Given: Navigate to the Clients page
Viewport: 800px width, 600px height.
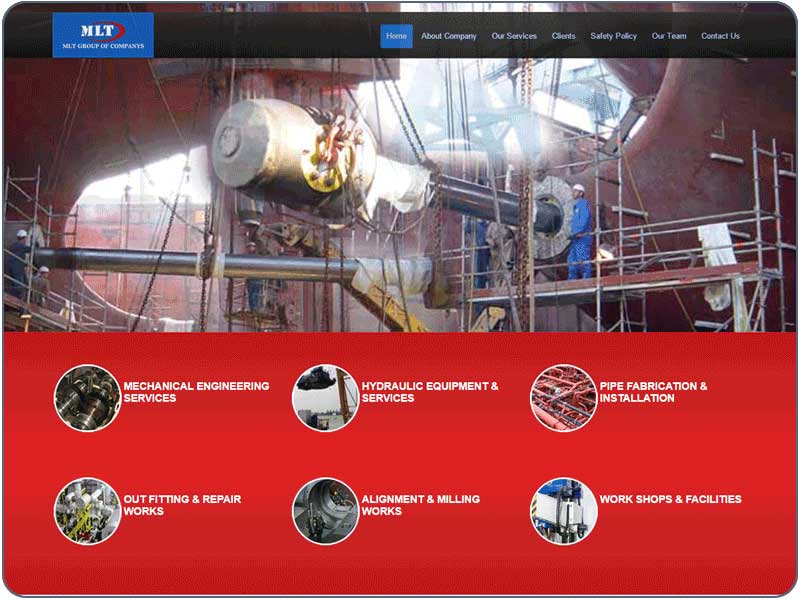Looking at the screenshot, I should [x=563, y=36].
